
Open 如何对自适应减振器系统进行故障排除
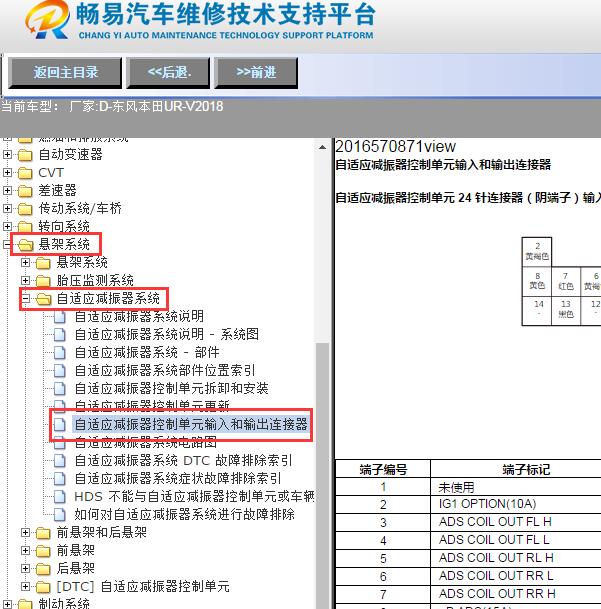(185, 514)
